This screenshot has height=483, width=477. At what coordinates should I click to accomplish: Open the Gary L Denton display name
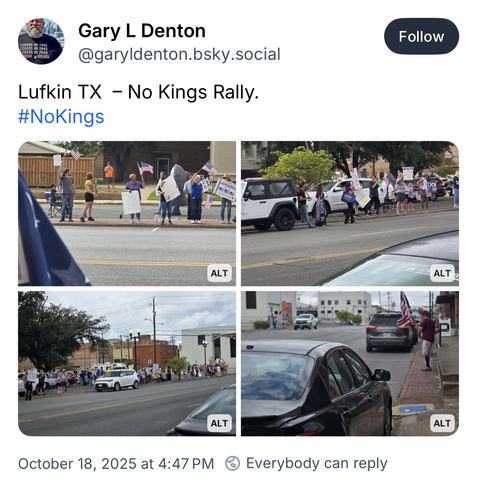coord(142,31)
